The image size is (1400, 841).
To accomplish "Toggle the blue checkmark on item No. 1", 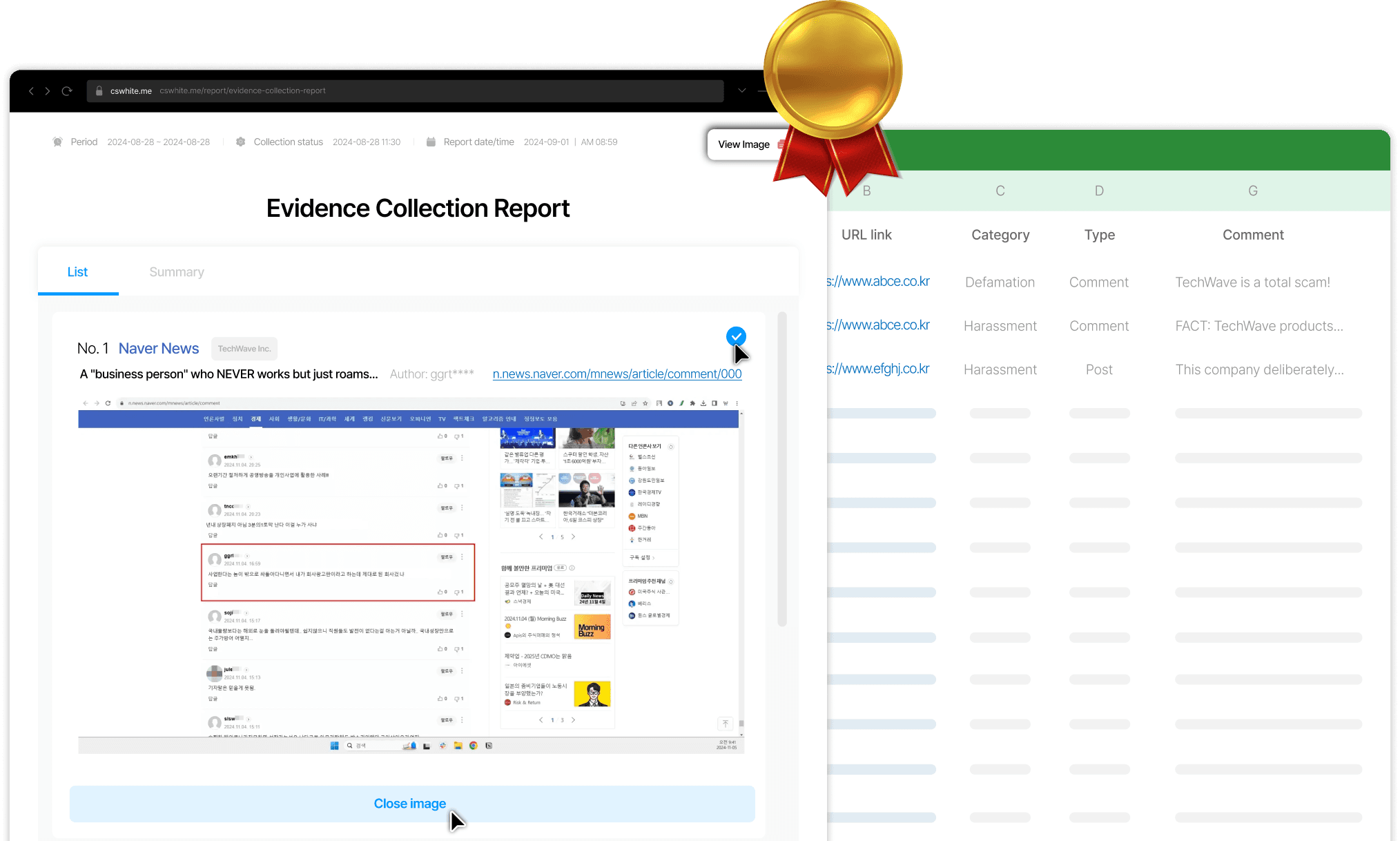I will pos(736,336).
